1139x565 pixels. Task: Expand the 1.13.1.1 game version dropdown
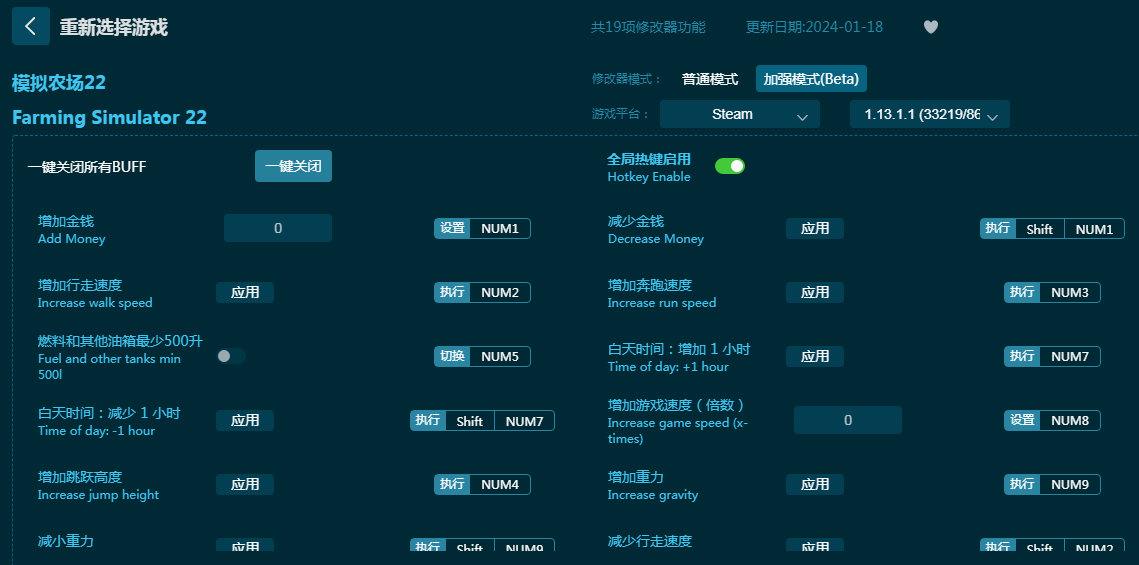pyautogui.click(x=929, y=115)
